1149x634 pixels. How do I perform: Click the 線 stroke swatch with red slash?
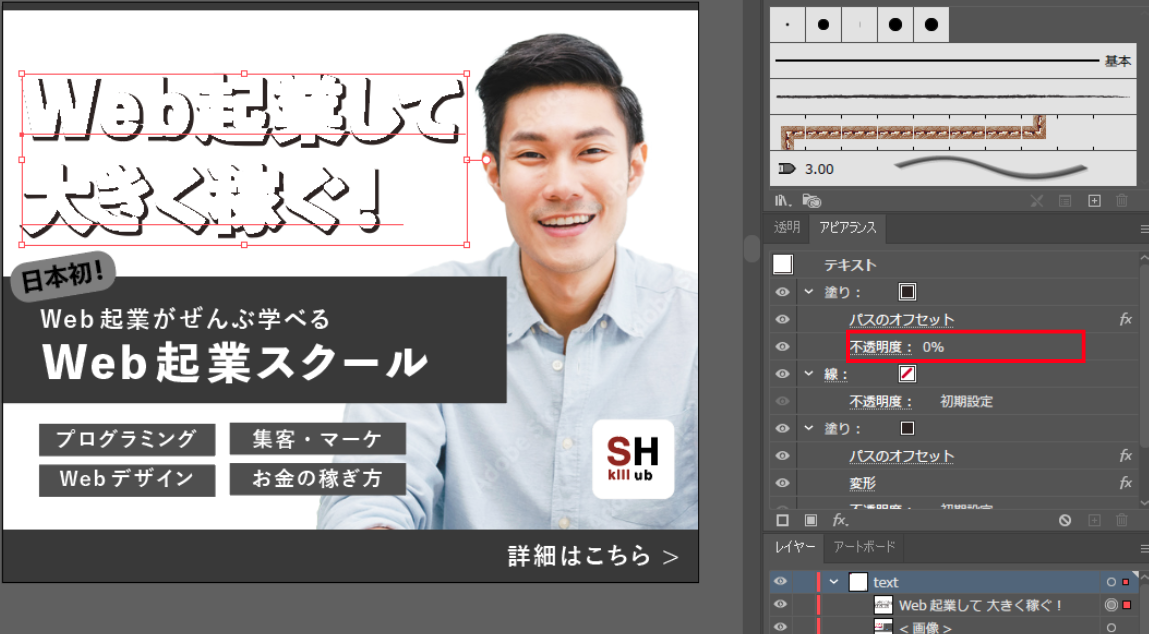(x=907, y=373)
